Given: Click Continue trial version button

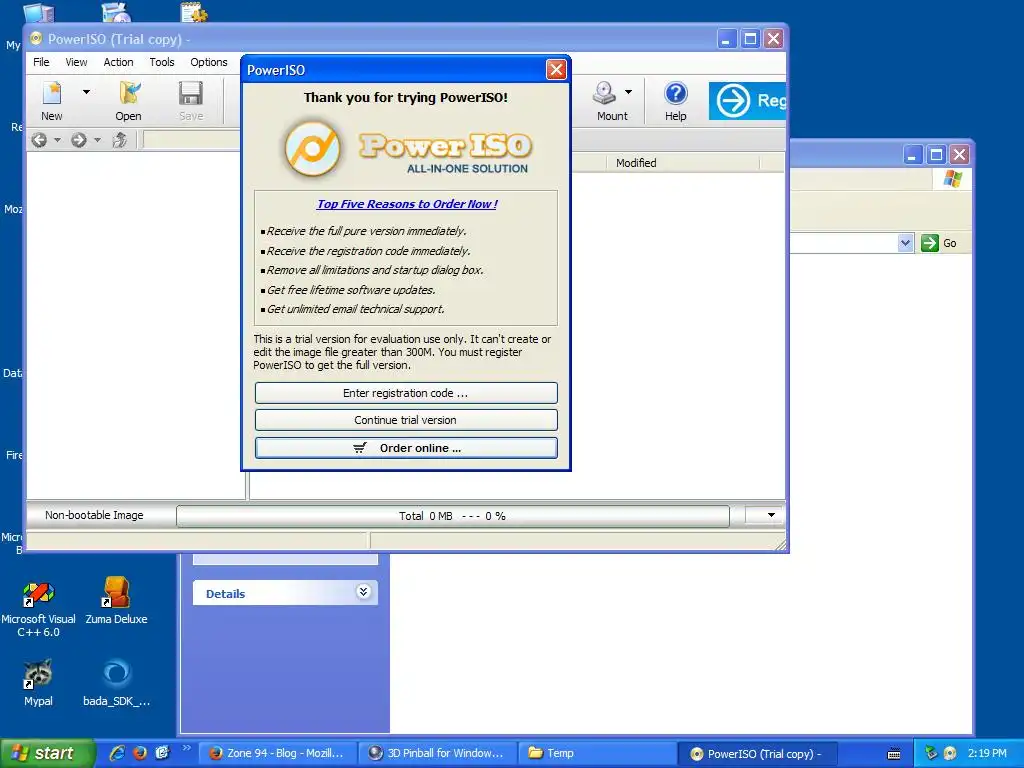Looking at the screenshot, I should tap(406, 420).
